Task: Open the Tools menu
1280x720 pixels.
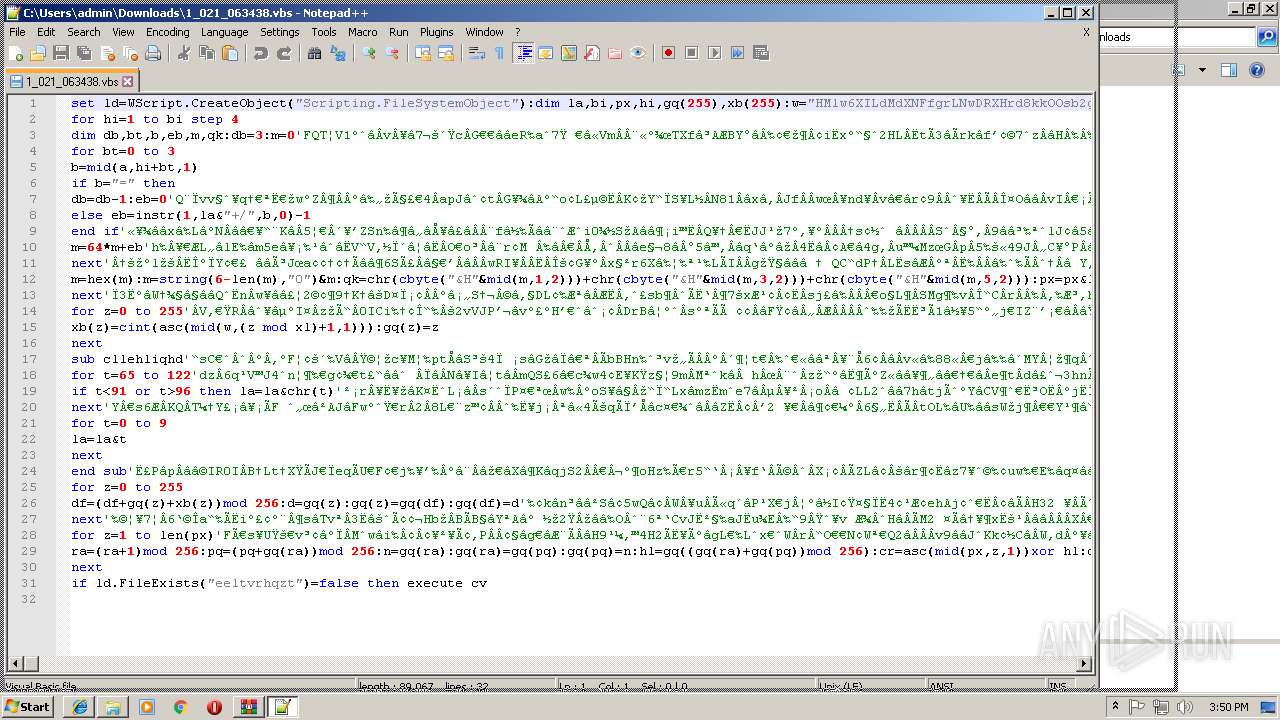Action: [323, 32]
